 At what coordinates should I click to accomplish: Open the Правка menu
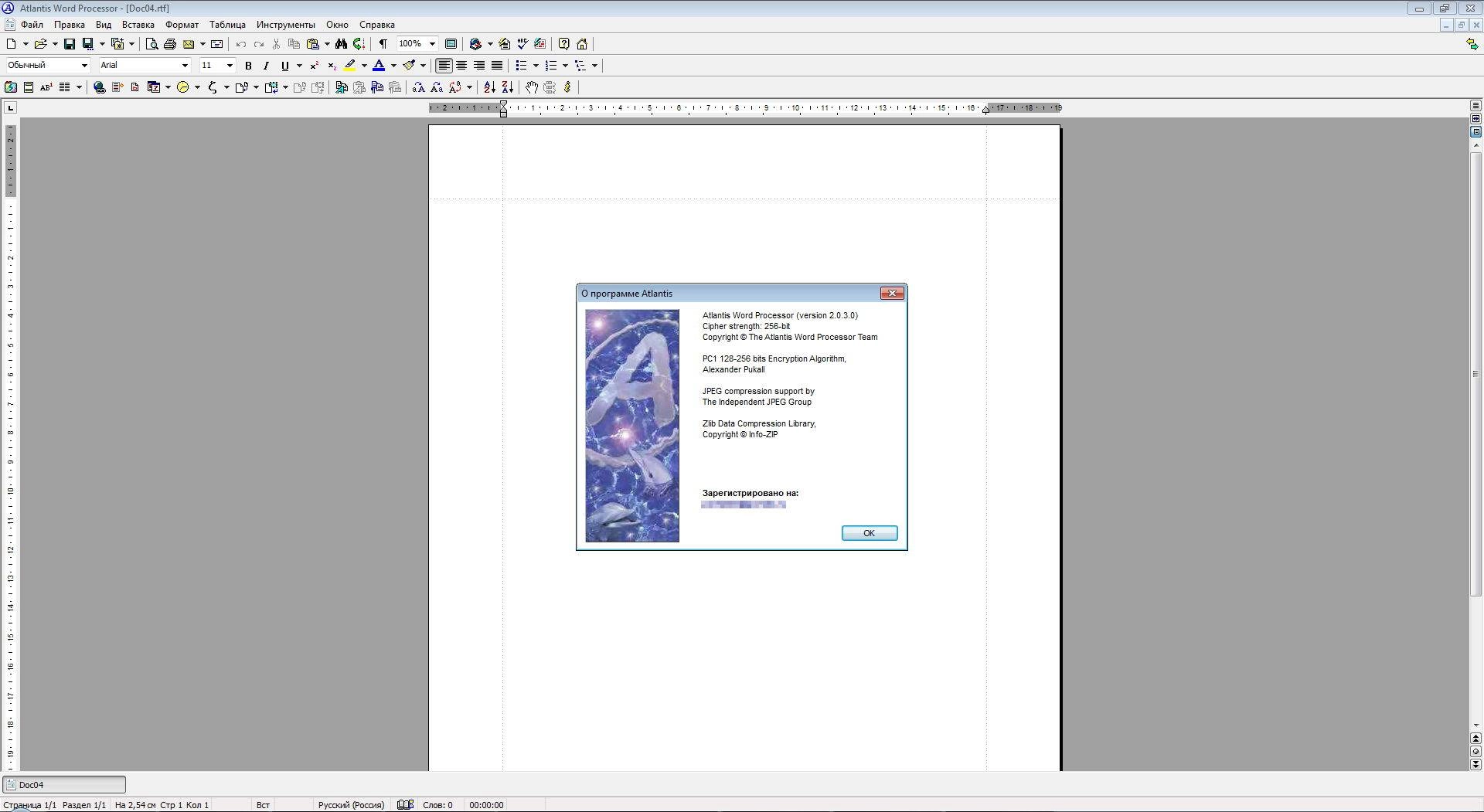click(x=70, y=25)
